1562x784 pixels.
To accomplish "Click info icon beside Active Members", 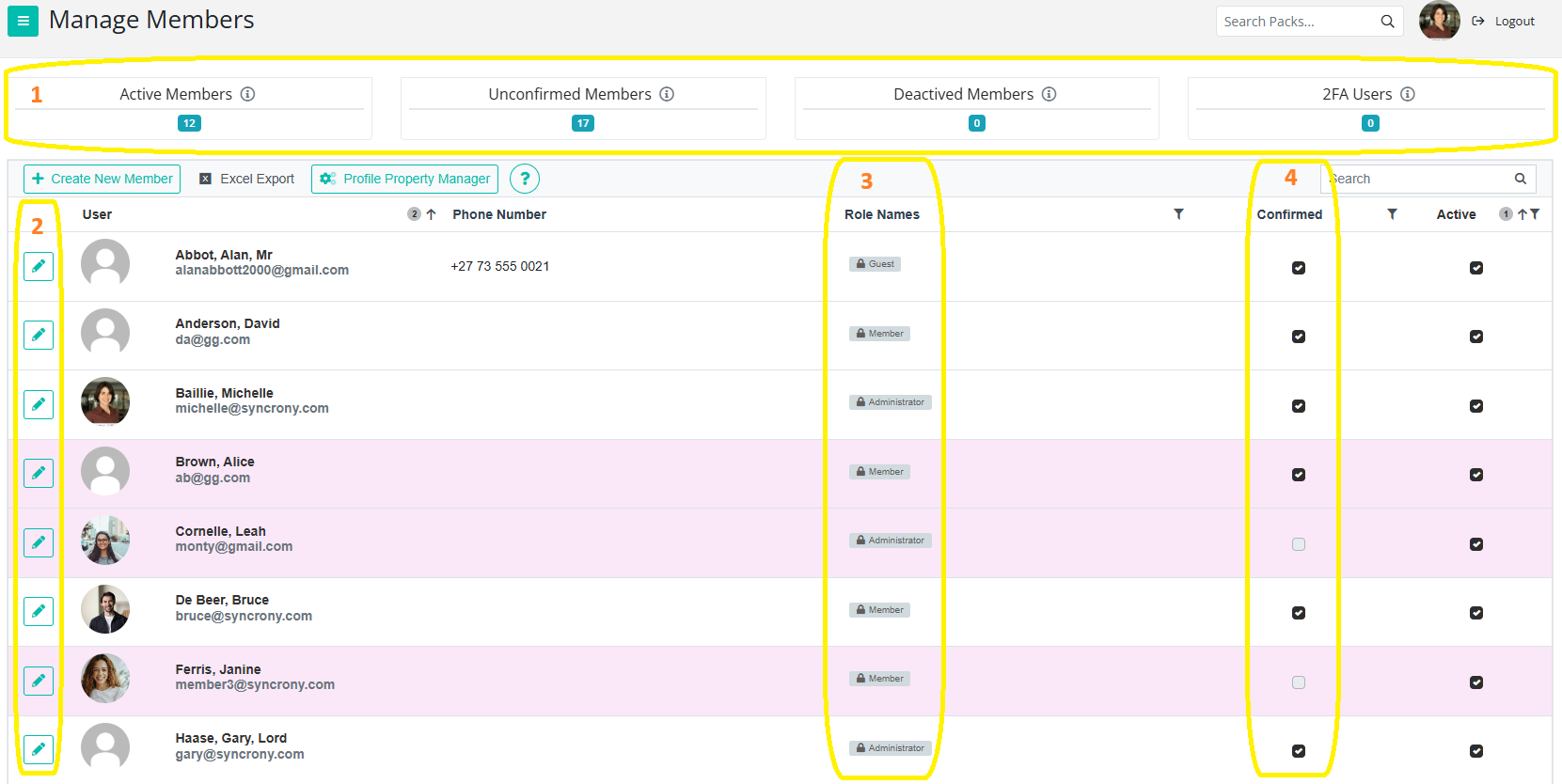I will (247, 94).
